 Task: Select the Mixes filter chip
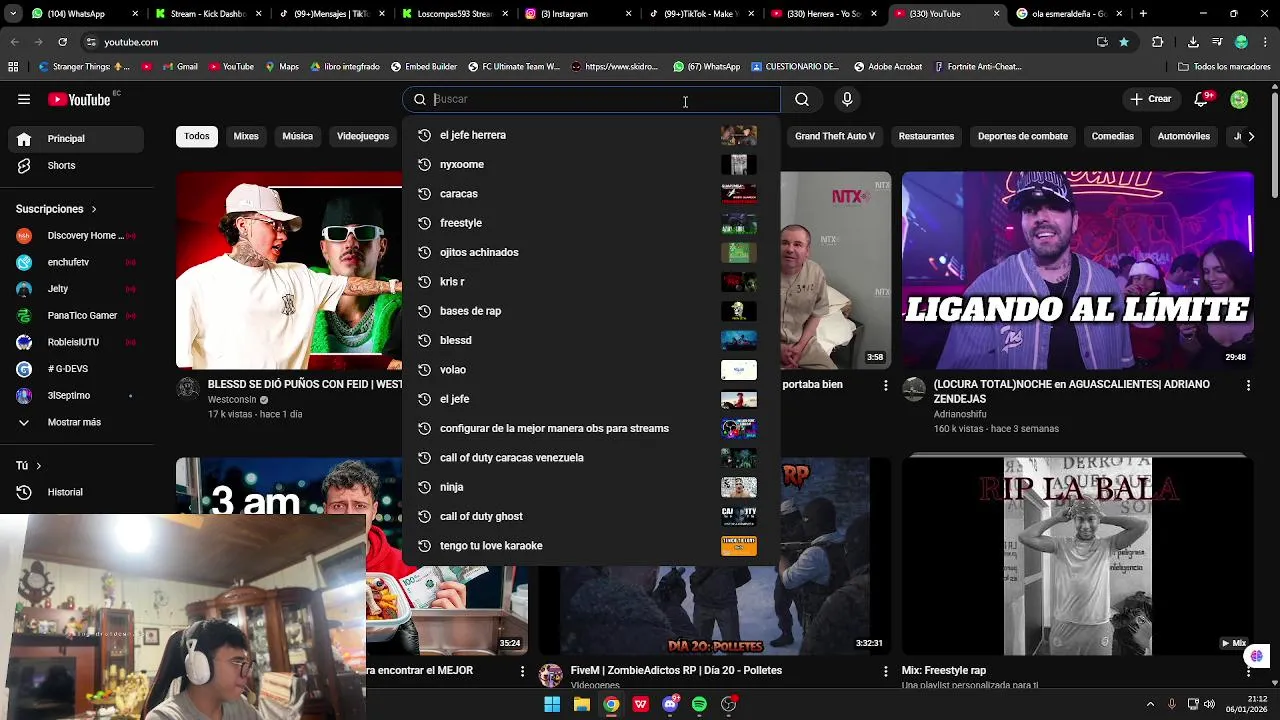click(246, 136)
